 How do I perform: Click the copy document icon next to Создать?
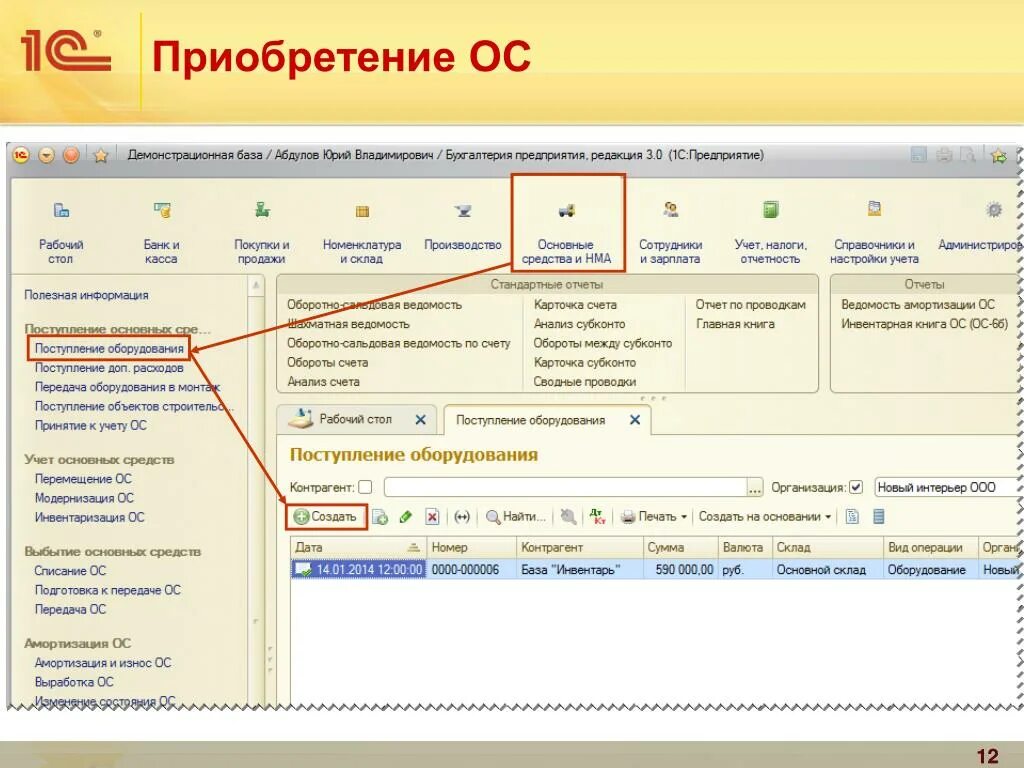coord(380,517)
